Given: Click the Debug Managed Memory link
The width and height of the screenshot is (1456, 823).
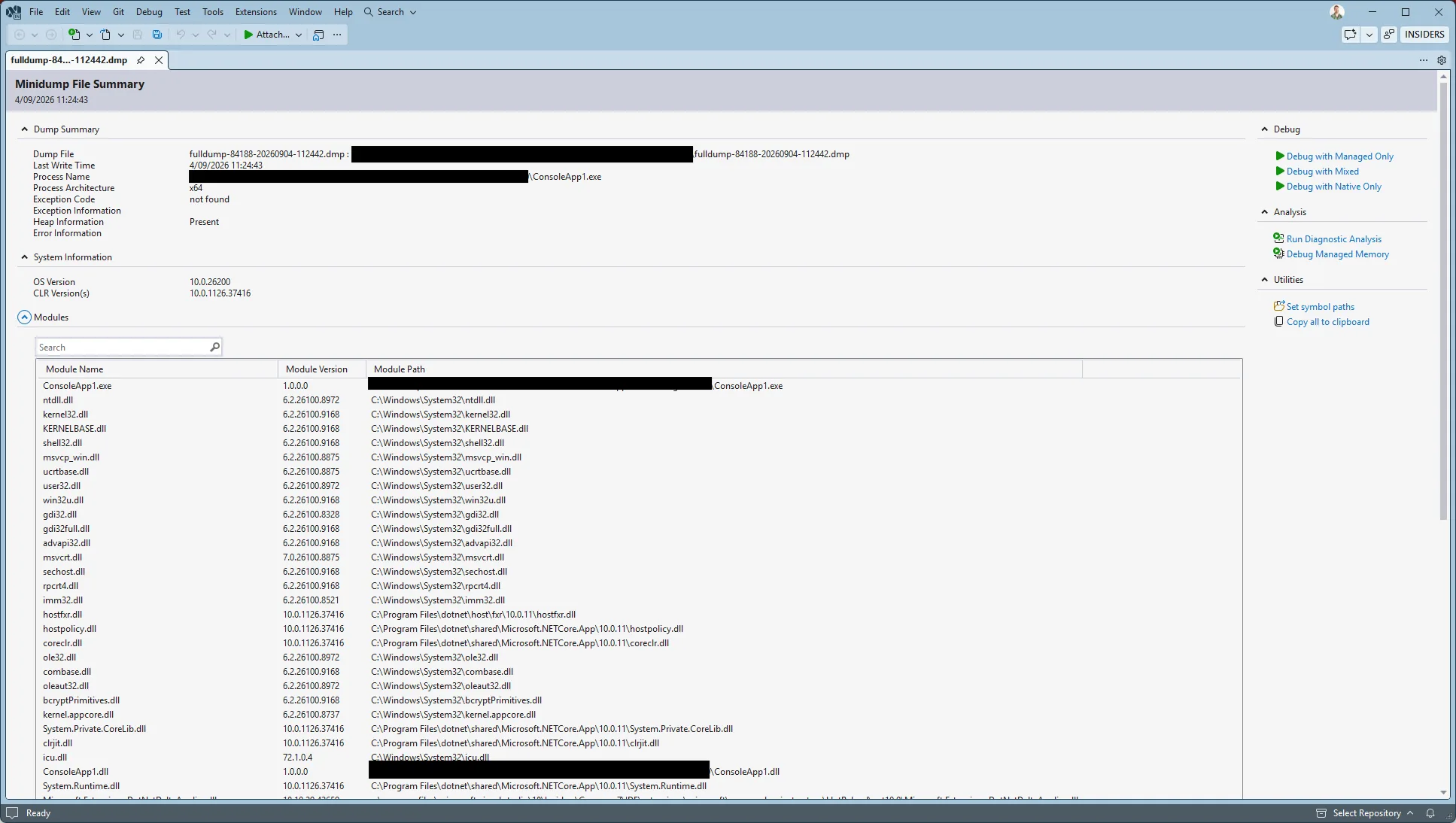Looking at the screenshot, I should (x=1337, y=254).
